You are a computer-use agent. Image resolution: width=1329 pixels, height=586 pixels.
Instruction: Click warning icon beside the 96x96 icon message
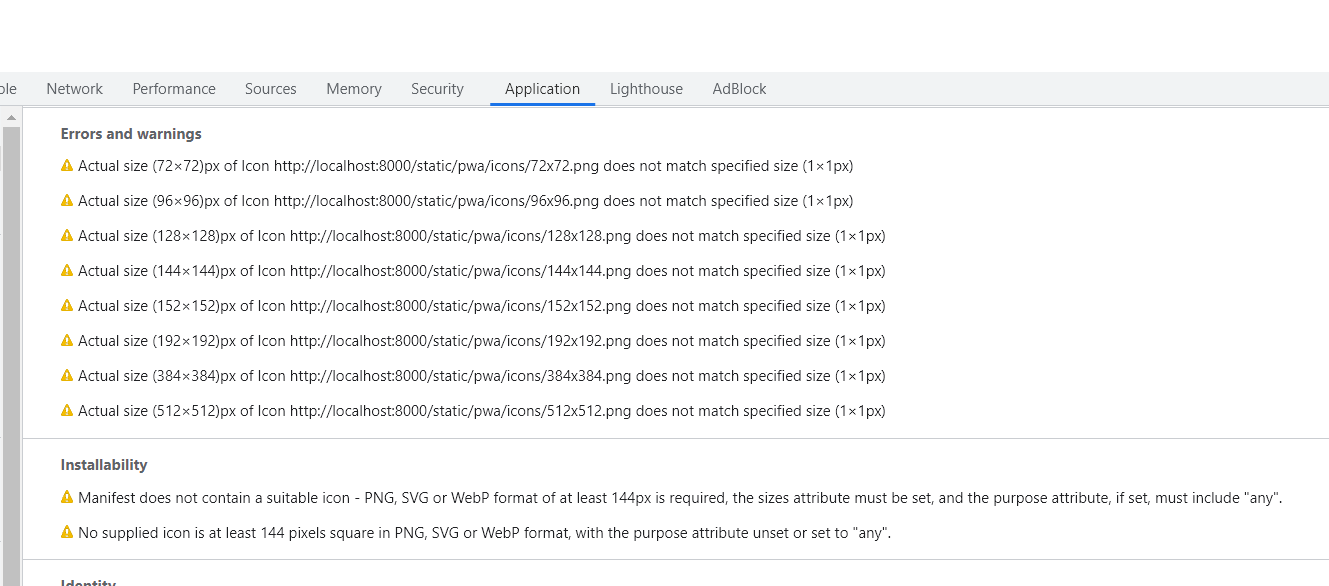coord(67,201)
